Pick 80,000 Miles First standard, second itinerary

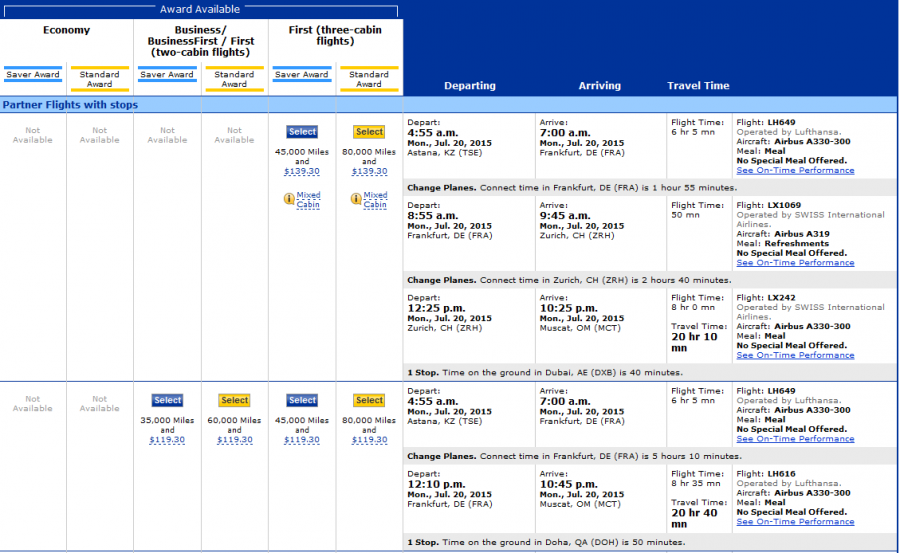tap(369, 401)
